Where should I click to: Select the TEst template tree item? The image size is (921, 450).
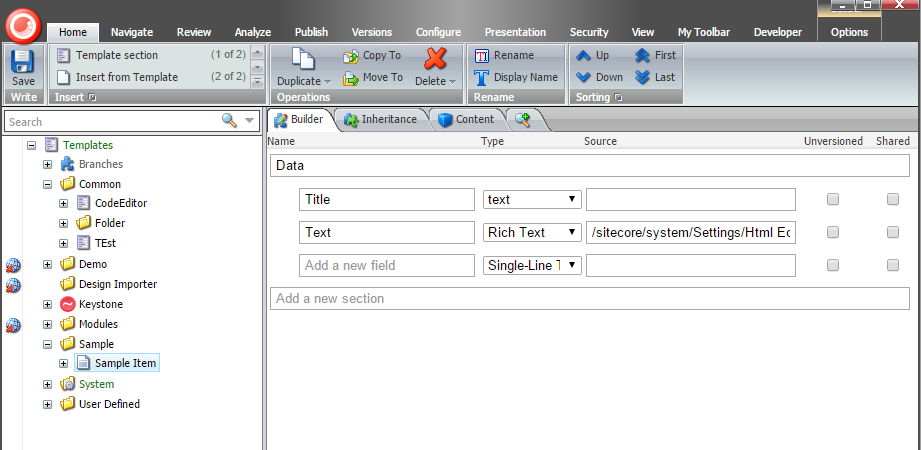click(x=106, y=243)
